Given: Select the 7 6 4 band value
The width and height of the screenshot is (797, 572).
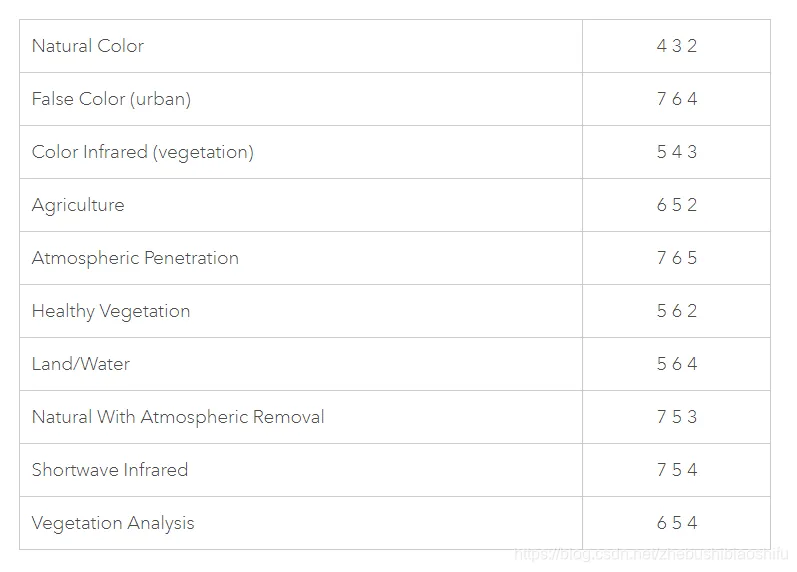Looking at the screenshot, I should pyautogui.click(x=677, y=99).
